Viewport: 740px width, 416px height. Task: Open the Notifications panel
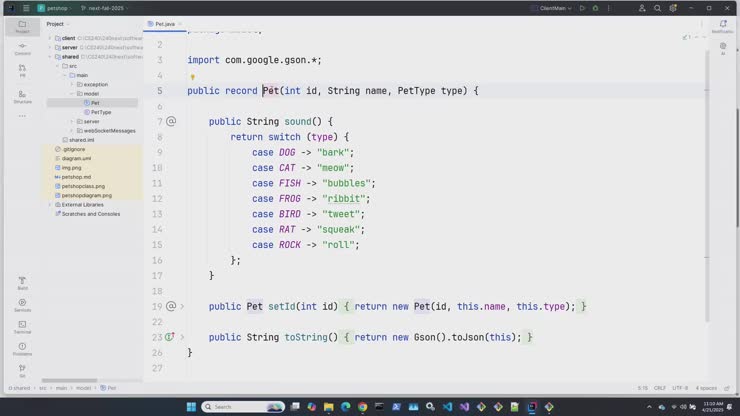723,26
